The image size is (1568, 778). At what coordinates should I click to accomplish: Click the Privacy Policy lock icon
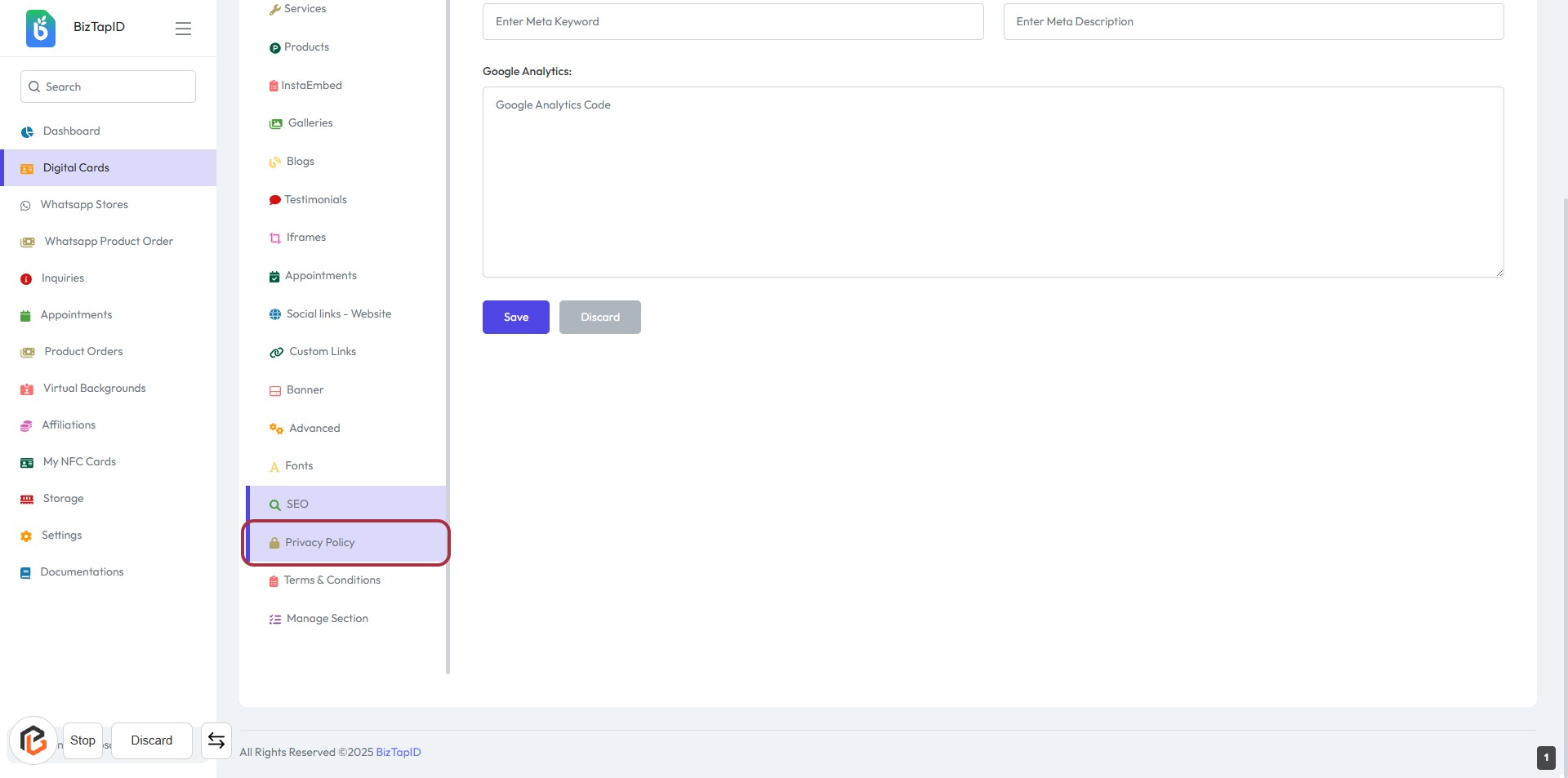[x=274, y=543]
